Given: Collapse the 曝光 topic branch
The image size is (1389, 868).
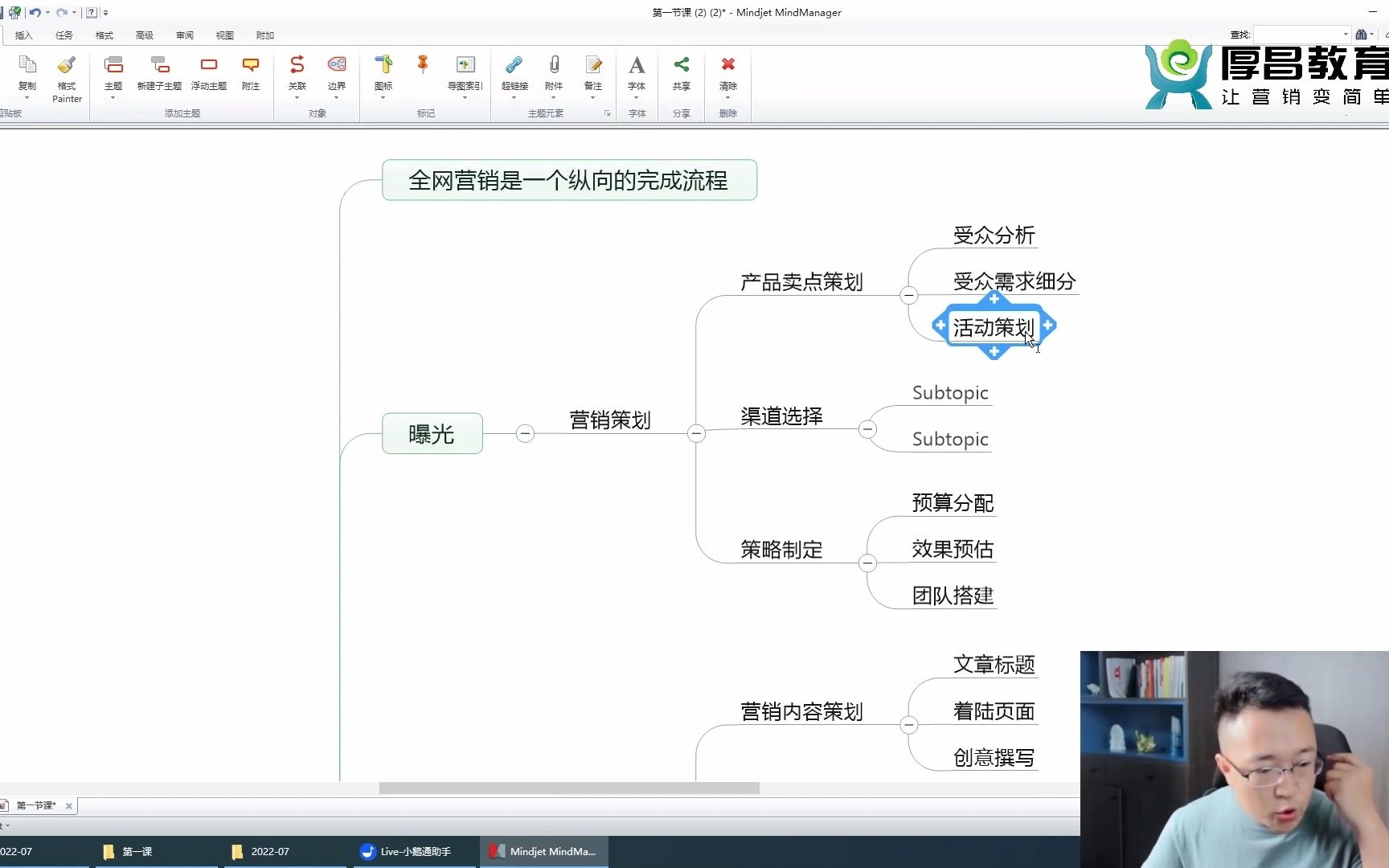Looking at the screenshot, I should [x=525, y=434].
